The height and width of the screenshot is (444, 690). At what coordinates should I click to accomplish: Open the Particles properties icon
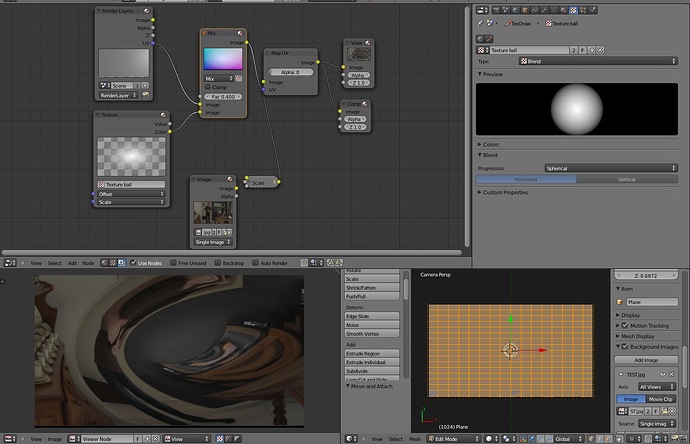(x=583, y=10)
